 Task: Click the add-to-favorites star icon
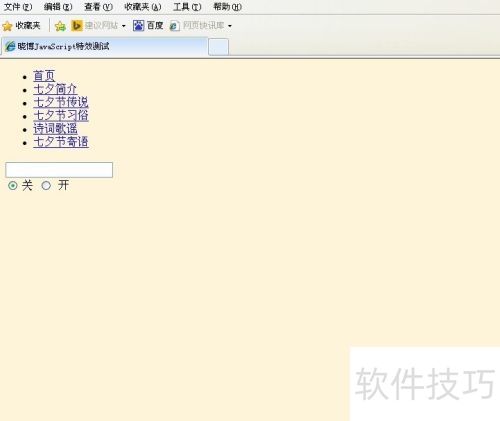[x=60, y=26]
